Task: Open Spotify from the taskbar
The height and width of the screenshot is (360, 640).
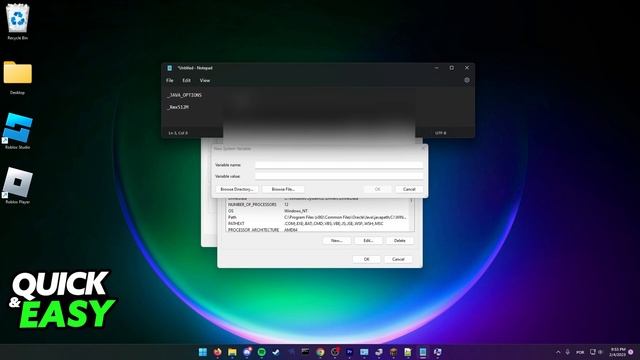Action: click(262, 352)
